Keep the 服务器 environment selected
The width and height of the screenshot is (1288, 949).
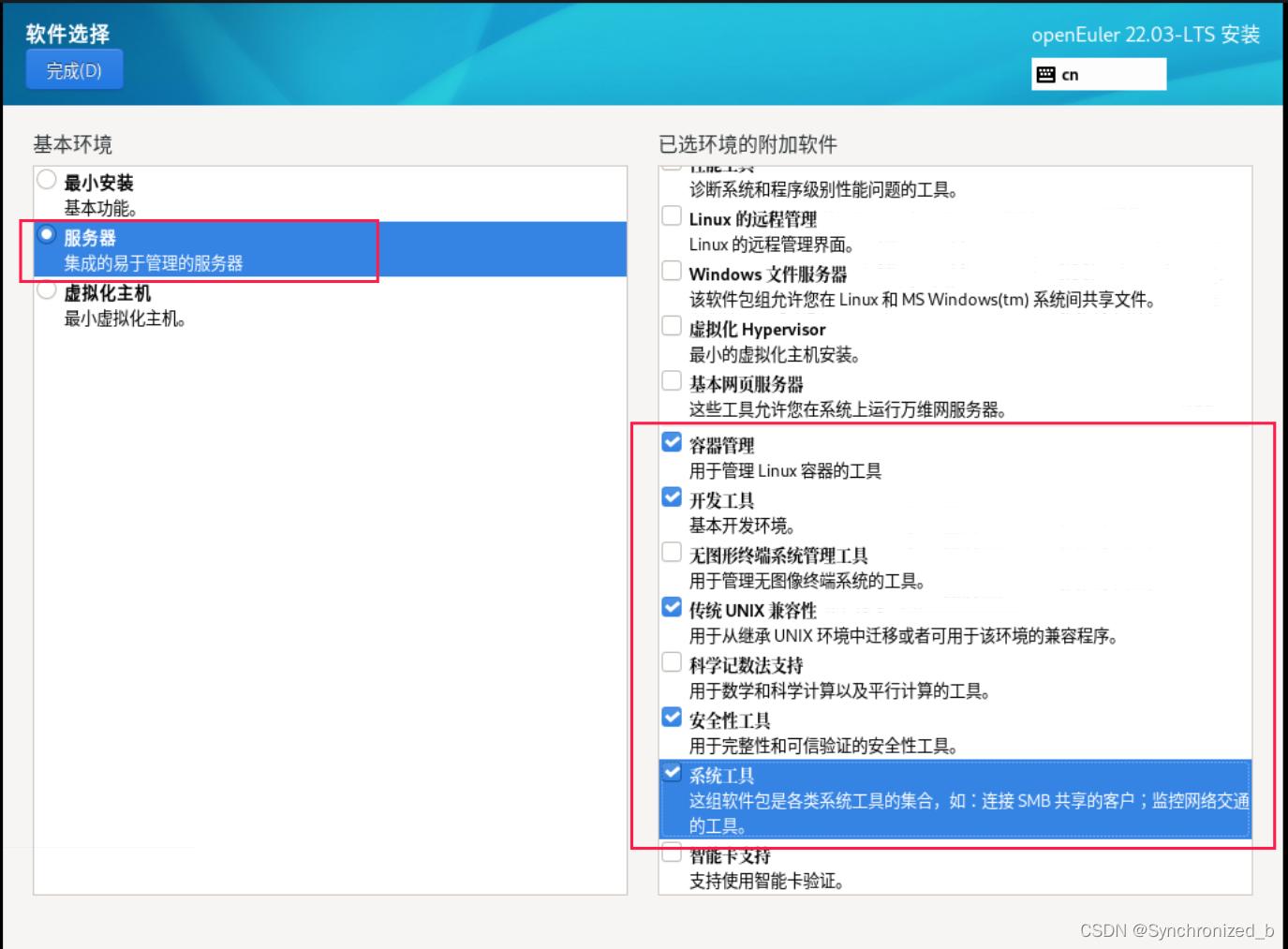[45, 235]
